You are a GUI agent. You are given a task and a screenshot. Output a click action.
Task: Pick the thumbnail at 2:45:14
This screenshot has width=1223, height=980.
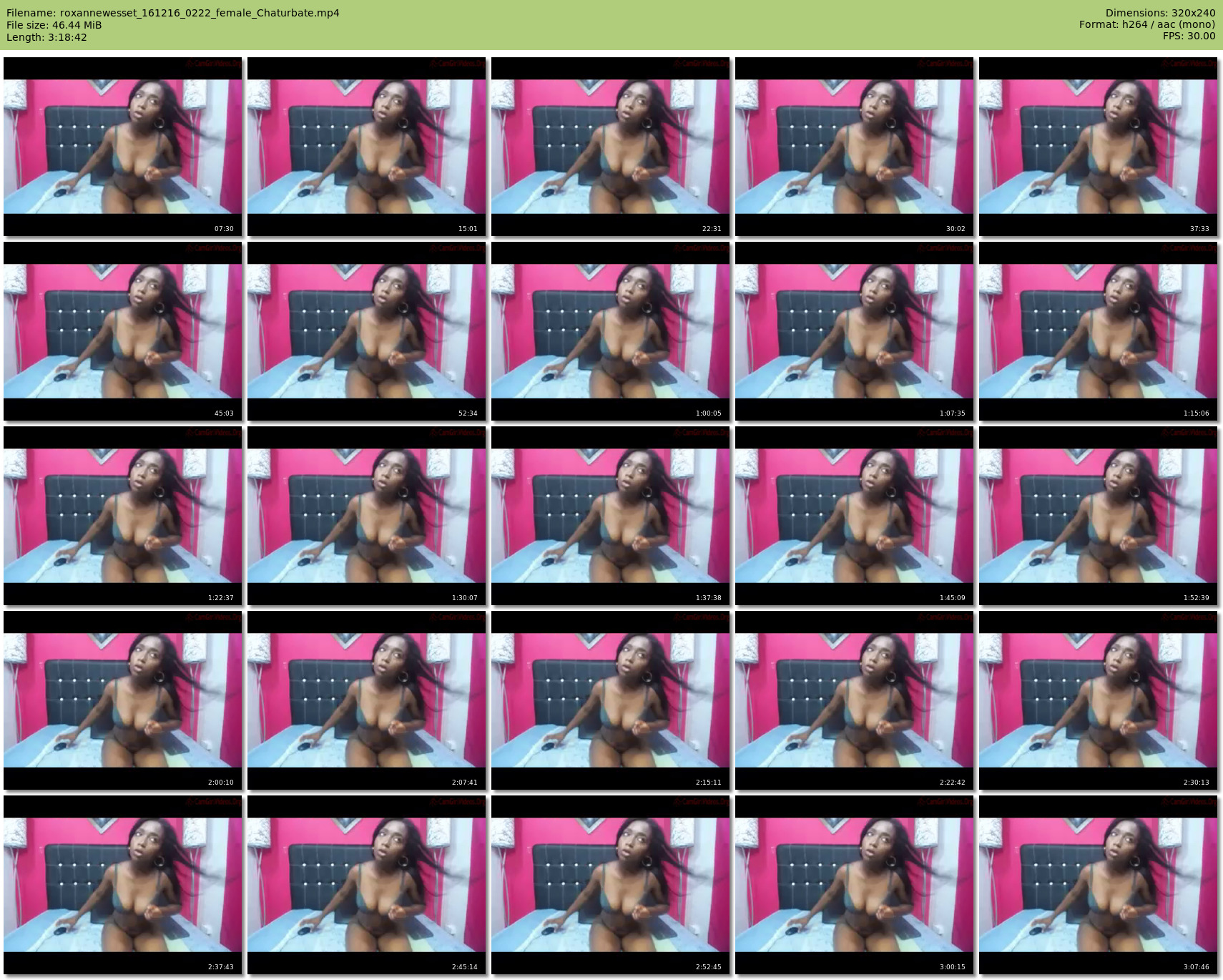(367, 885)
